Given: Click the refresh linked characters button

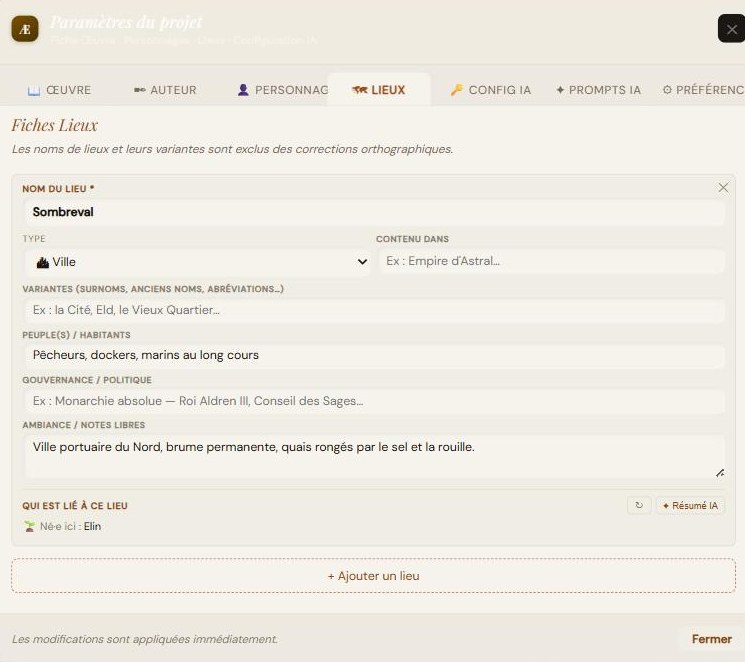Looking at the screenshot, I should tap(639, 505).
